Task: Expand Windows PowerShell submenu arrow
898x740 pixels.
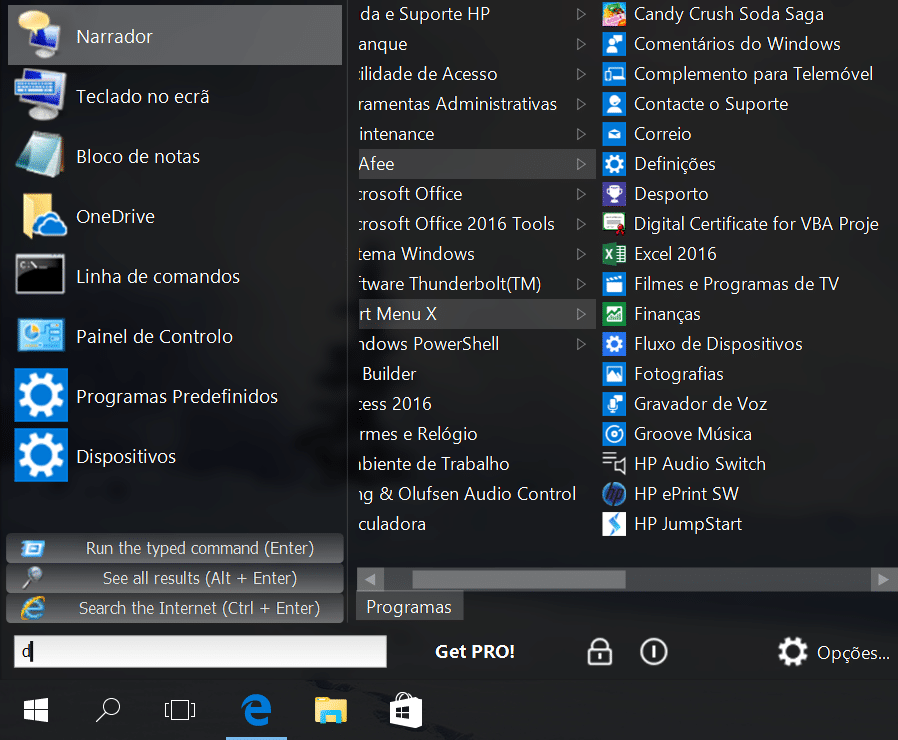Action: [x=581, y=344]
